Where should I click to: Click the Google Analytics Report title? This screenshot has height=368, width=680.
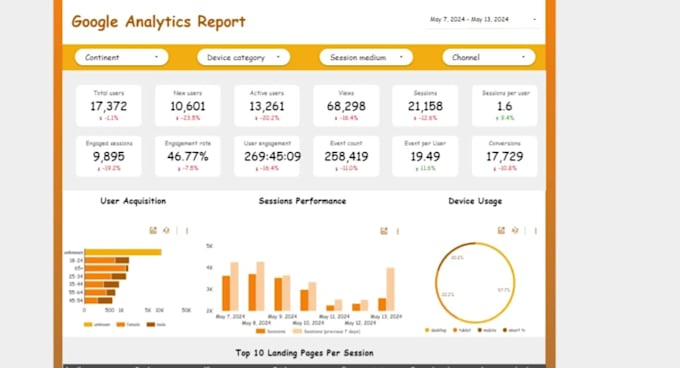[x=158, y=21]
